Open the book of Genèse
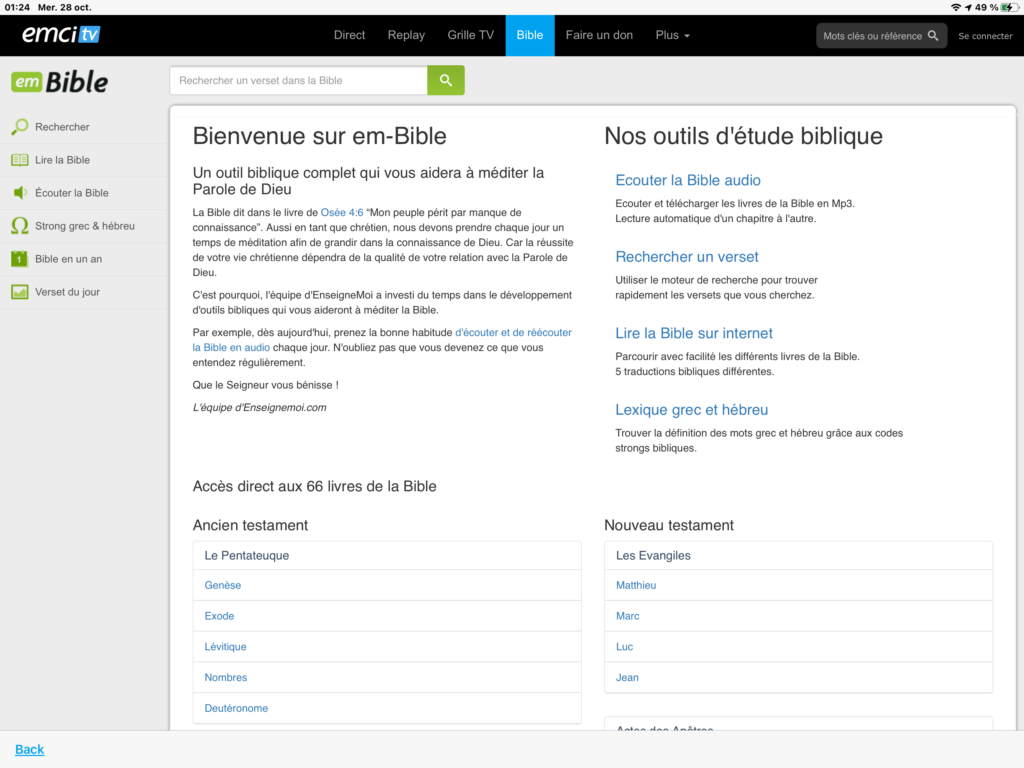This screenshot has width=1024, height=768. [x=222, y=585]
